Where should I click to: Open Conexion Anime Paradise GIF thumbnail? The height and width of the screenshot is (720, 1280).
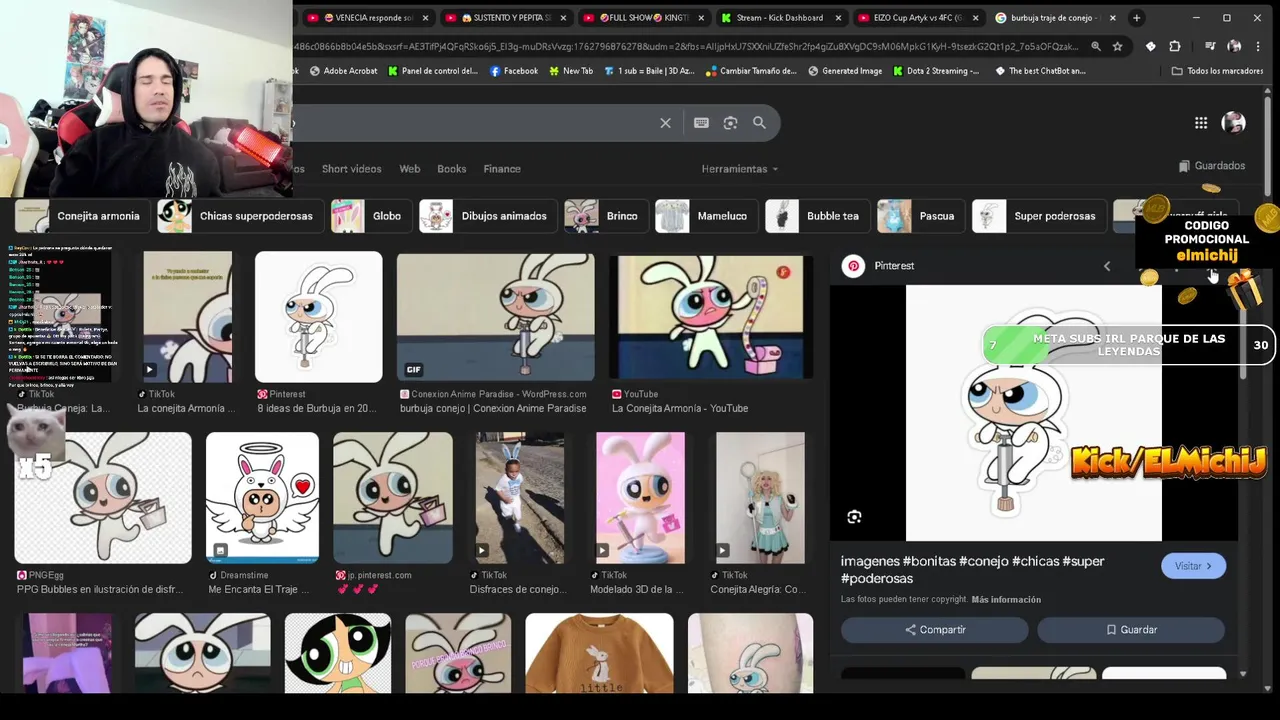pyautogui.click(x=495, y=317)
